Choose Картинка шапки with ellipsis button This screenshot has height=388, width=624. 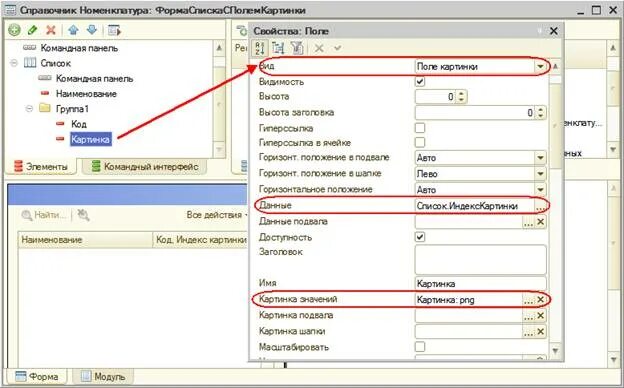528,331
